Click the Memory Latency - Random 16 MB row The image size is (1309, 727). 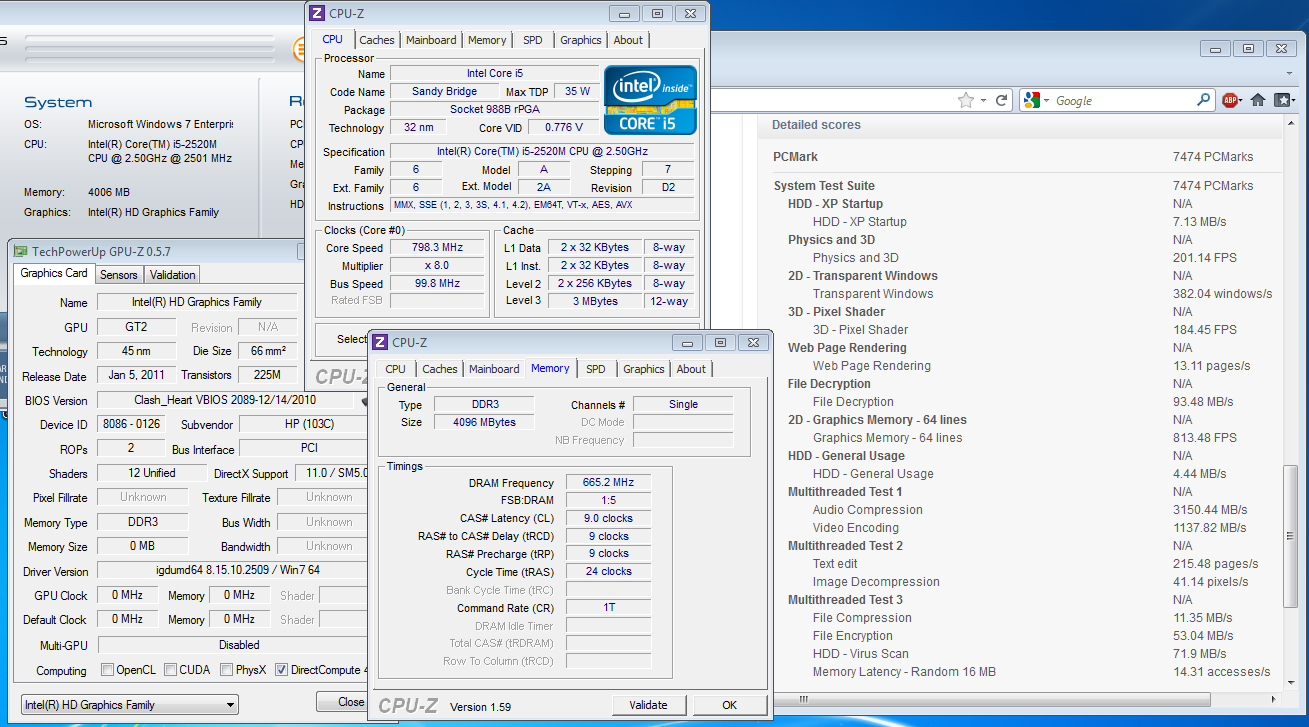tap(1028, 672)
